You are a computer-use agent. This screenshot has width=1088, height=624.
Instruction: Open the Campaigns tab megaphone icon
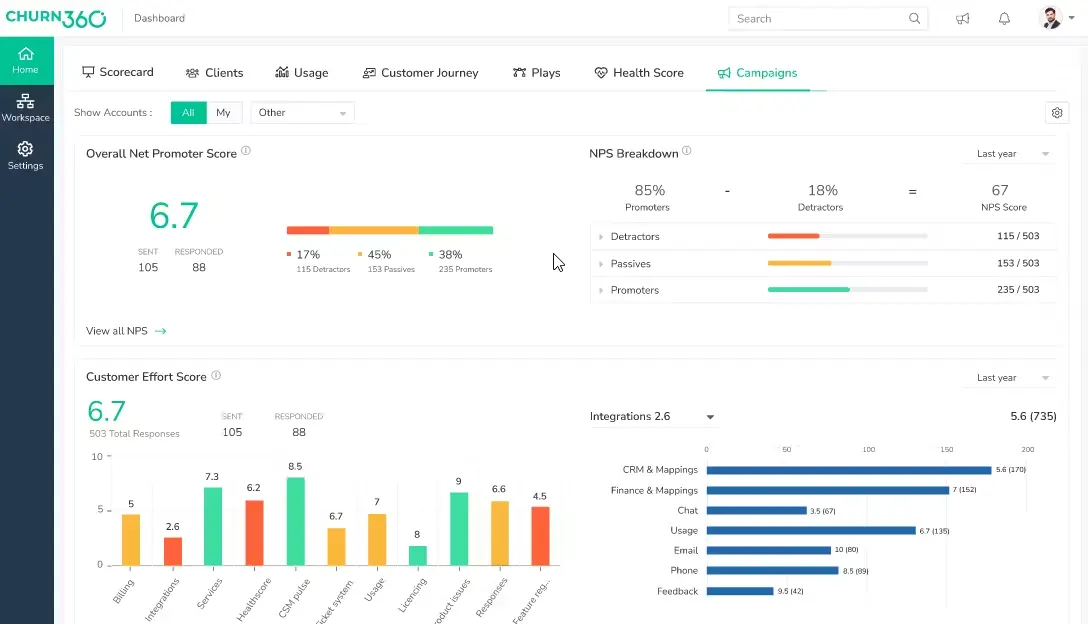click(723, 72)
